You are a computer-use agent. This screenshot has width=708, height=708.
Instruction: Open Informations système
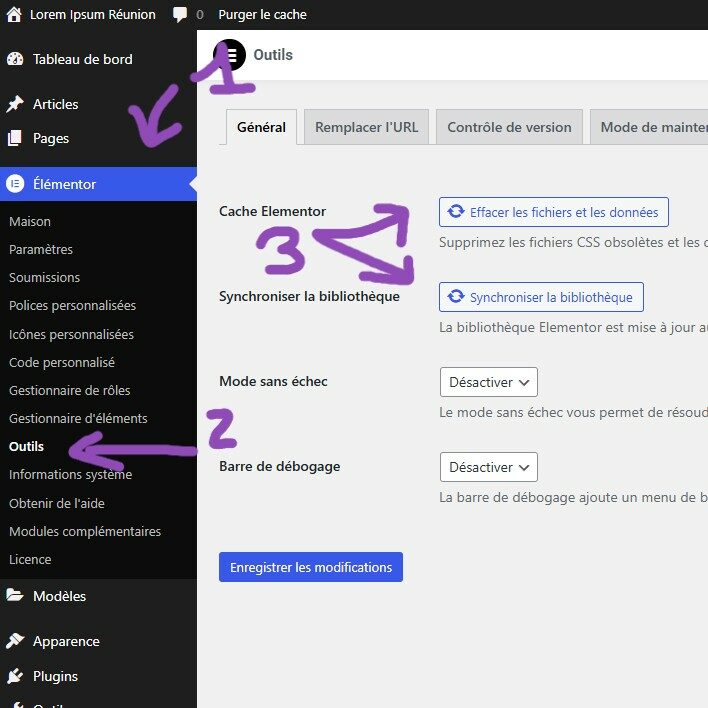pyautogui.click(x=70, y=475)
